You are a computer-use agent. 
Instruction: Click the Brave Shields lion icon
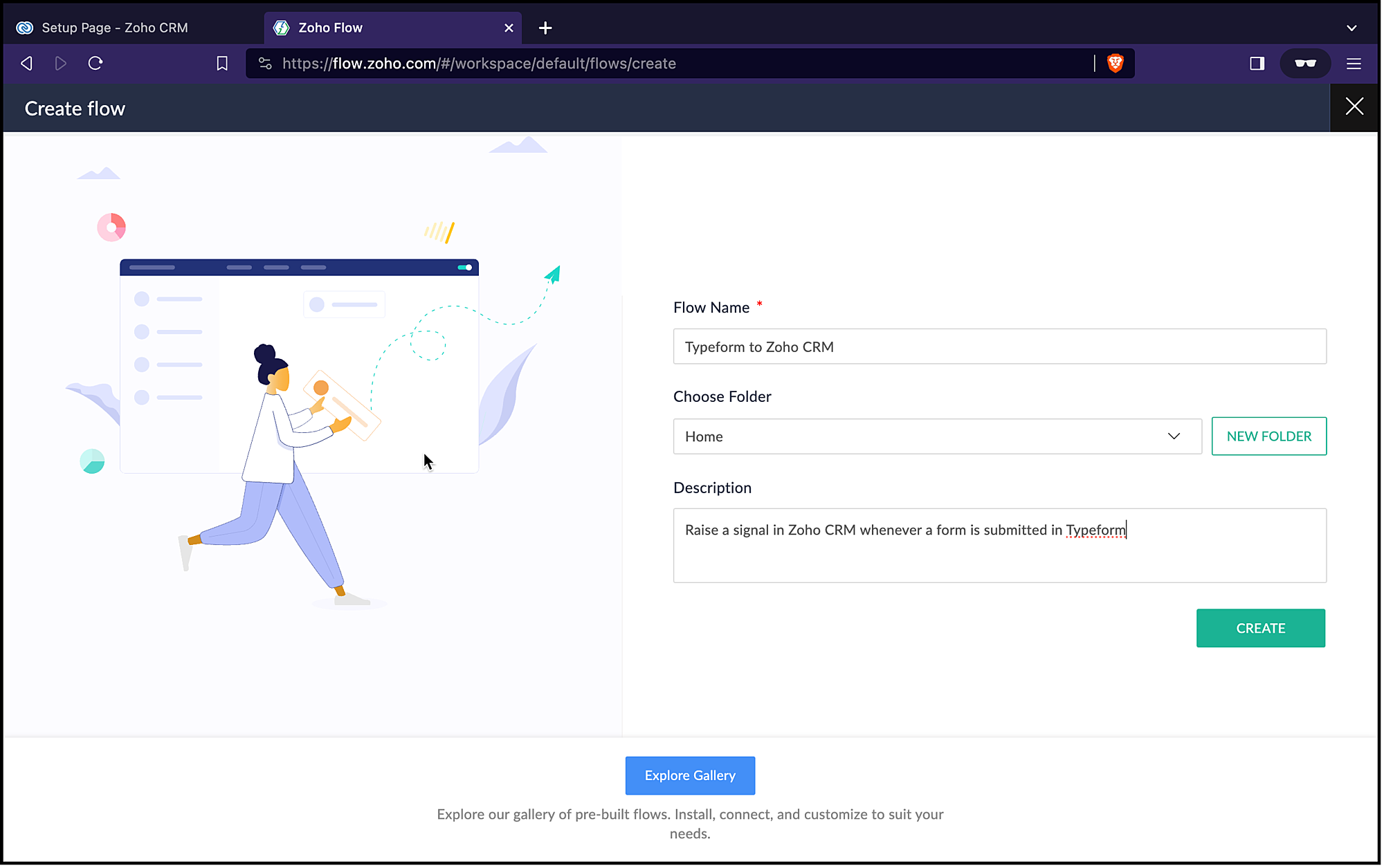click(x=1116, y=64)
